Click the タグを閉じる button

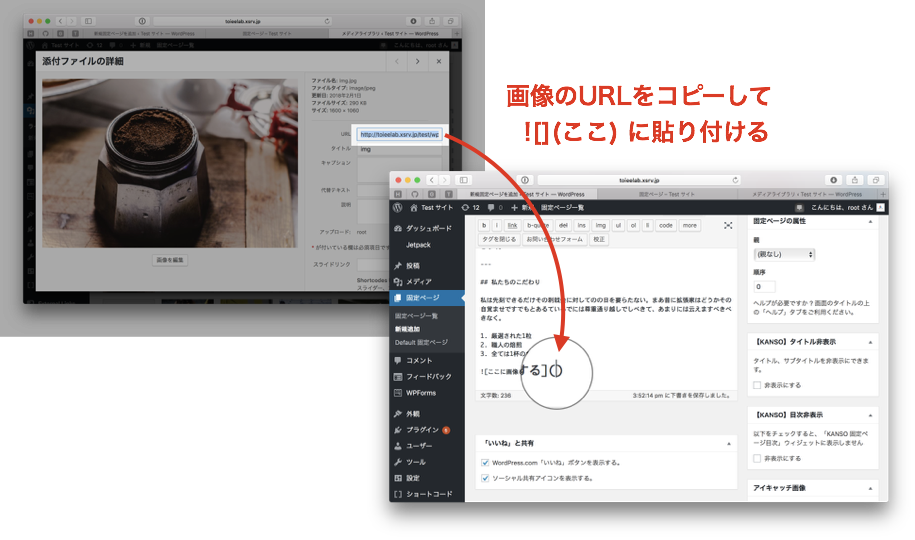click(499, 239)
